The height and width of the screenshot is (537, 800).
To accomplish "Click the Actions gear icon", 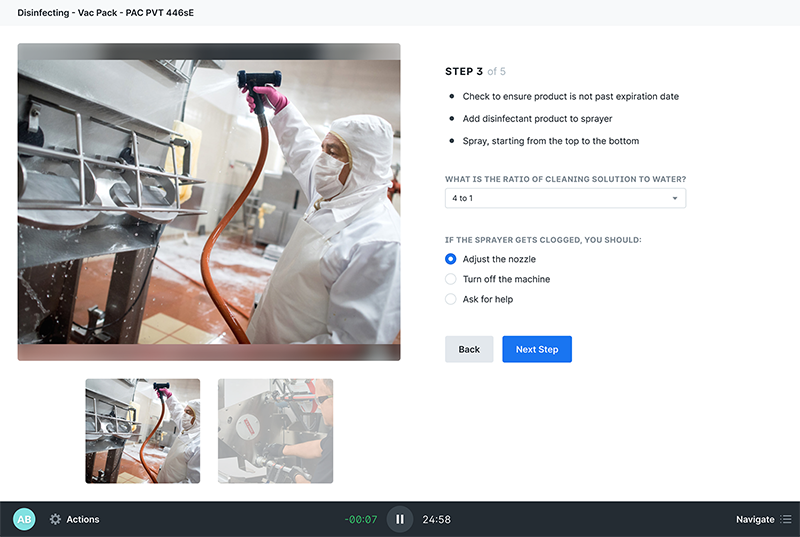I will 55,519.
